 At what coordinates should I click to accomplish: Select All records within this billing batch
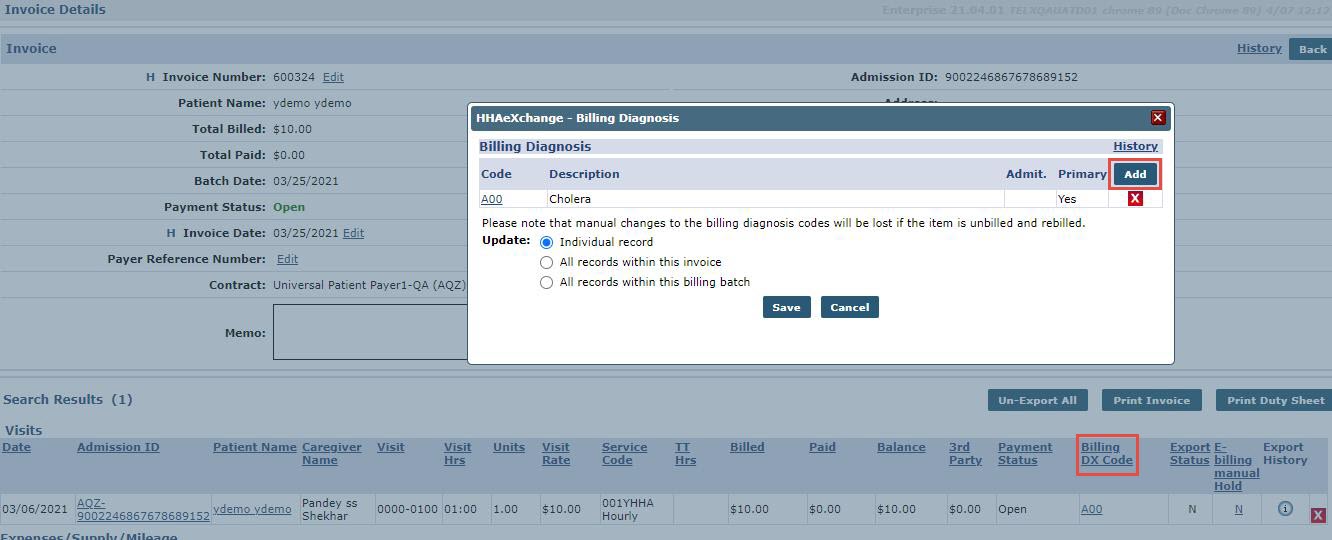pyautogui.click(x=546, y=282)
